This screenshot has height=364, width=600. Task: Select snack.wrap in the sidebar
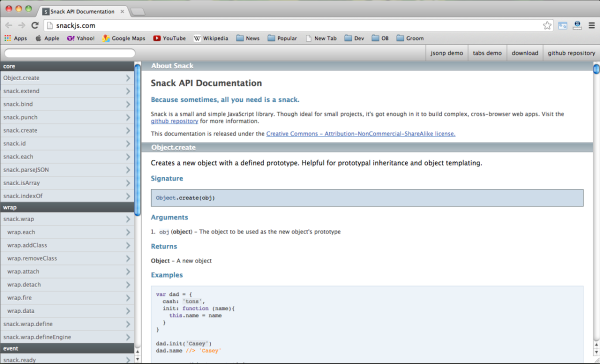(67, 219)
